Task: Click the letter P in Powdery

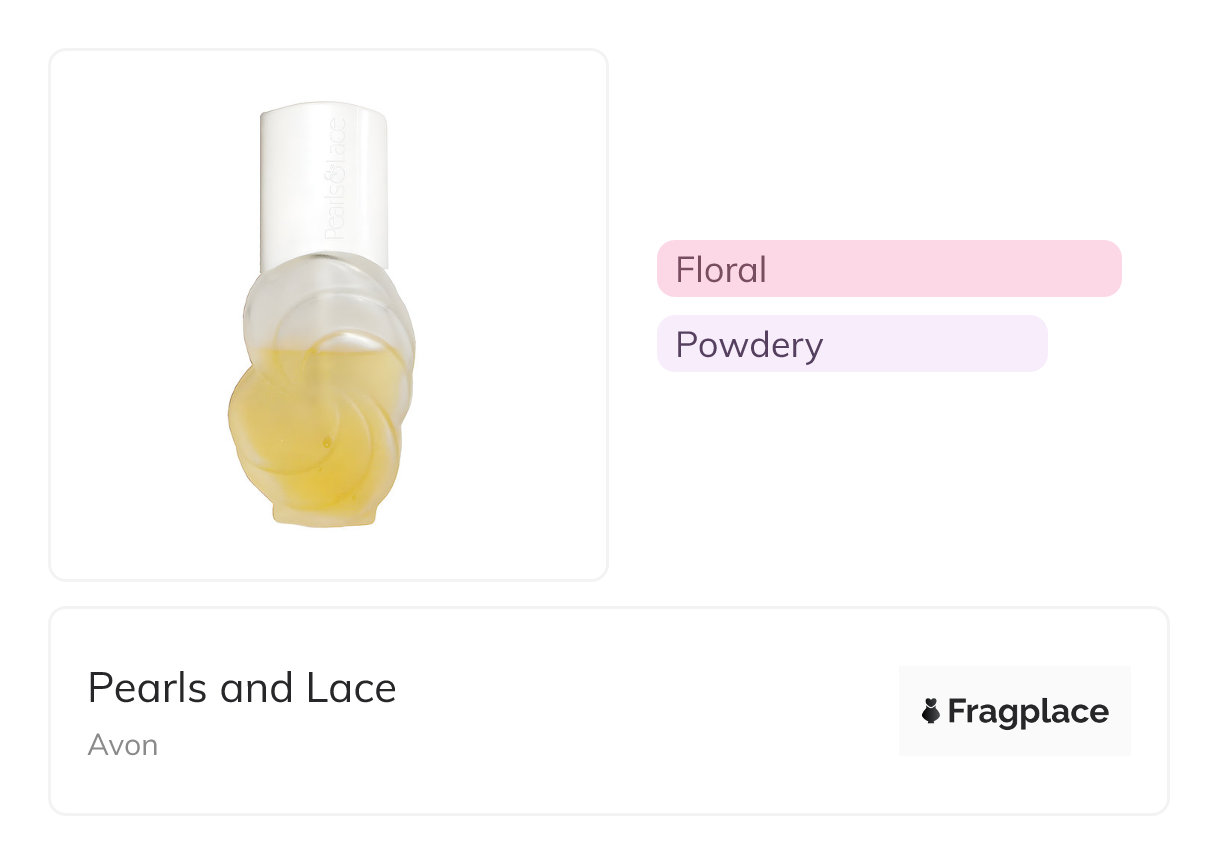Action: tap(686, 344)
